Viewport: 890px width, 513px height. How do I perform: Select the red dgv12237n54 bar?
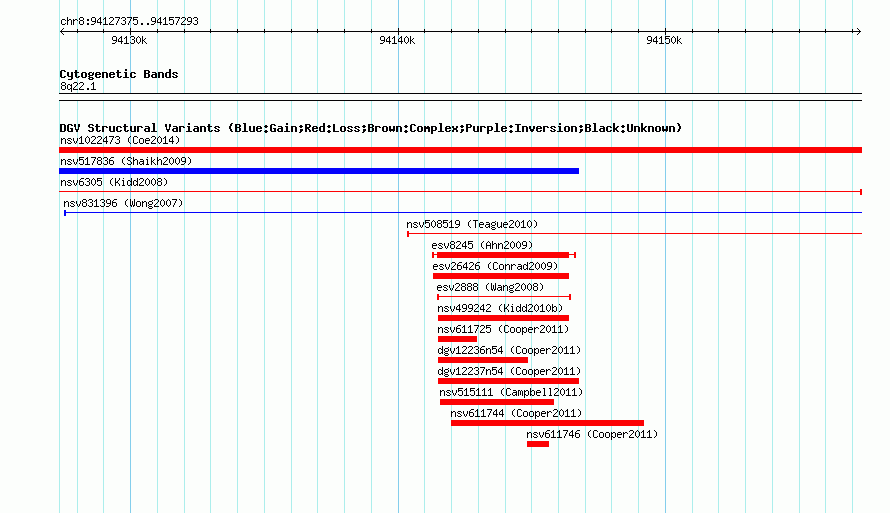point(508,381)
